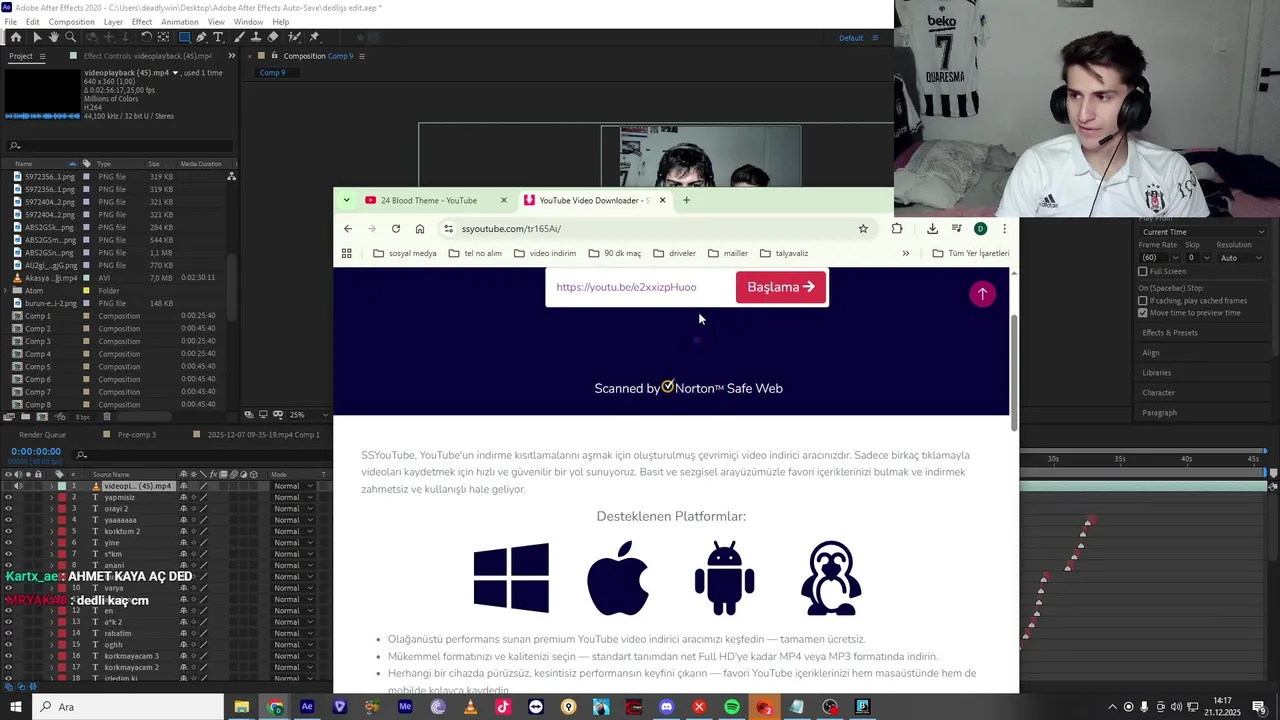Uncheck Move time to preview time
The width and height of the screenshot is (1280, 720).
(x=1143, y=312)
